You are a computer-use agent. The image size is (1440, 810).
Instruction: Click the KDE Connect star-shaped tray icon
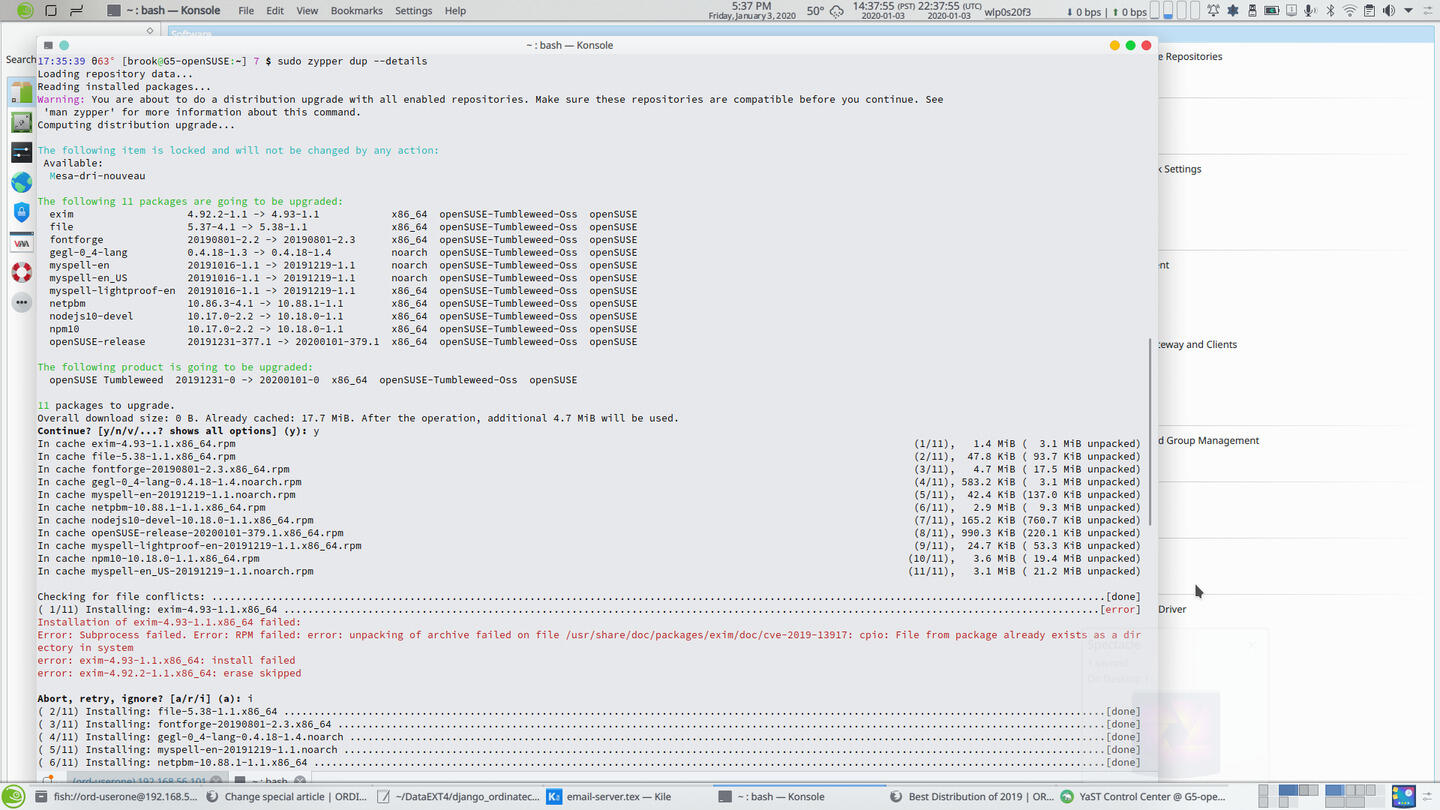click(1232, 11)
